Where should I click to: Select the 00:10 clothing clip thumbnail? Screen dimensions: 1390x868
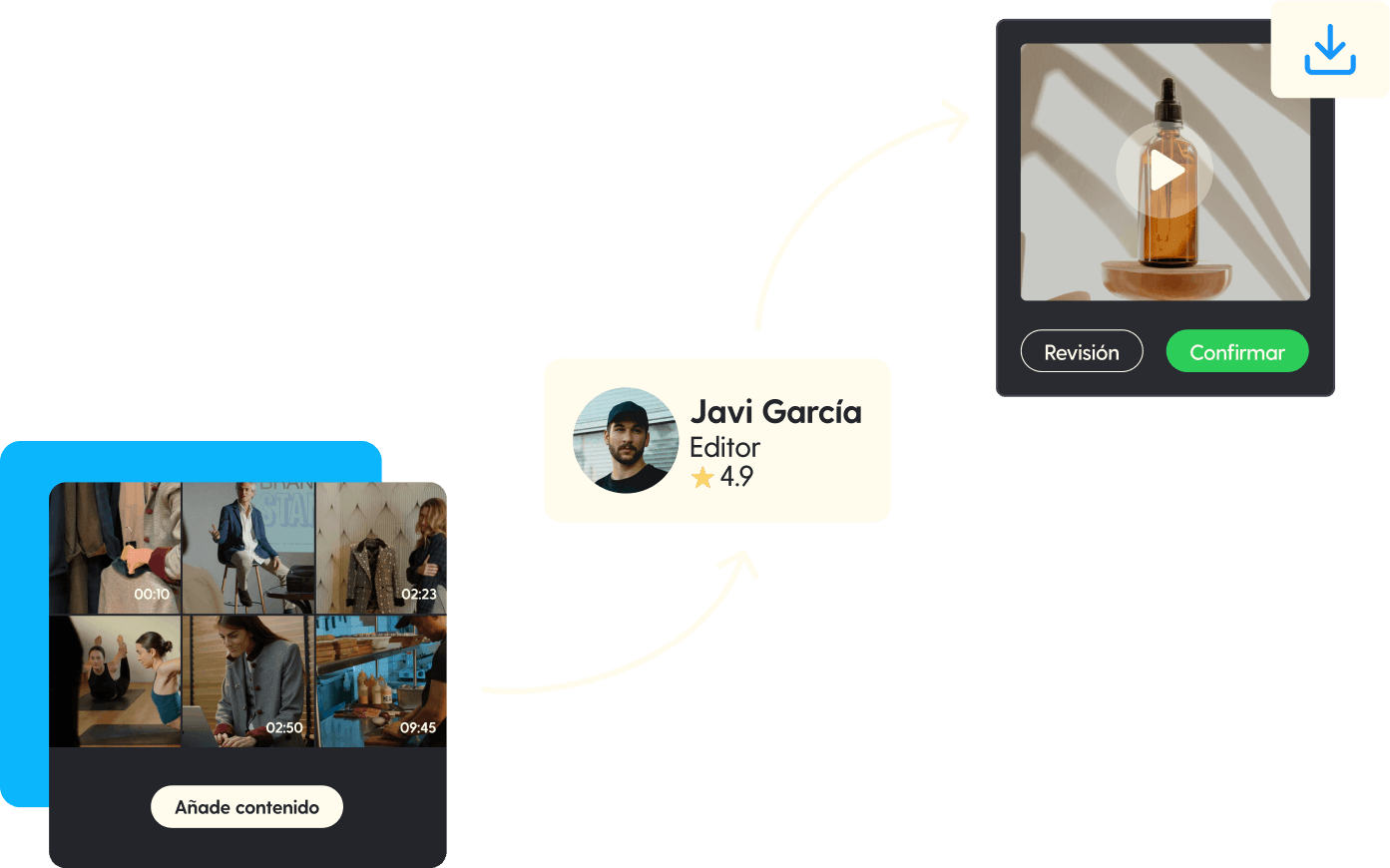pos(116,548)
